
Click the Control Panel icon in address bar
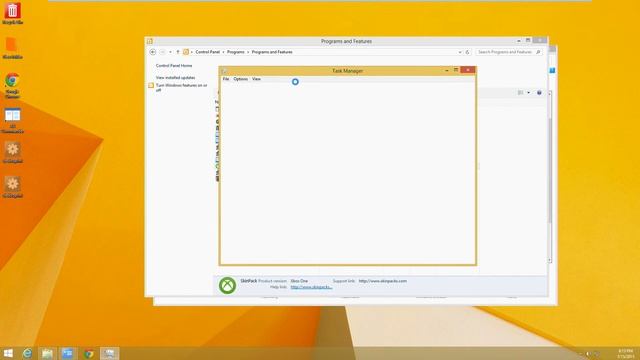(x=186, y=52)
